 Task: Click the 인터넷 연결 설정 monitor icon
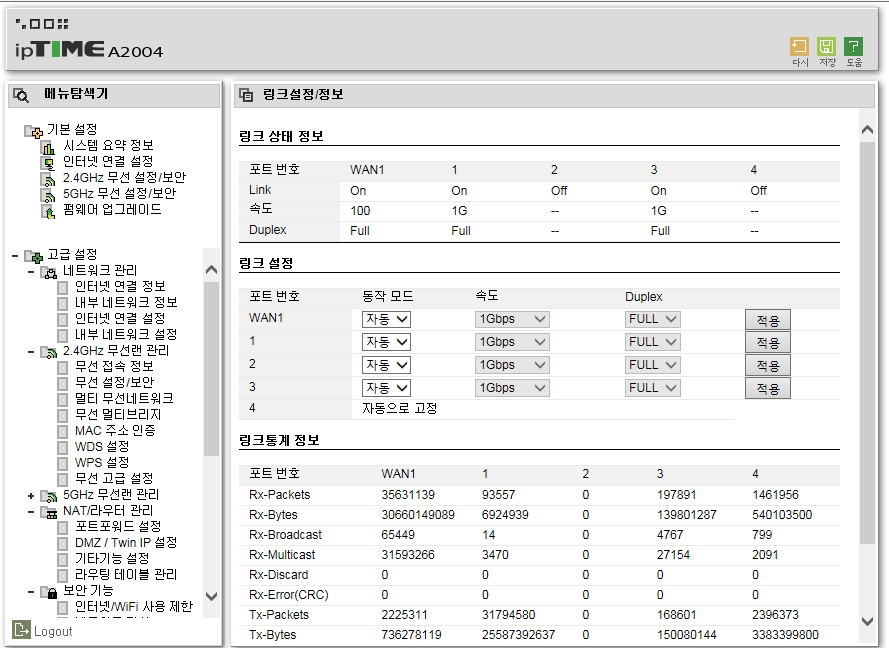(49, 164)
